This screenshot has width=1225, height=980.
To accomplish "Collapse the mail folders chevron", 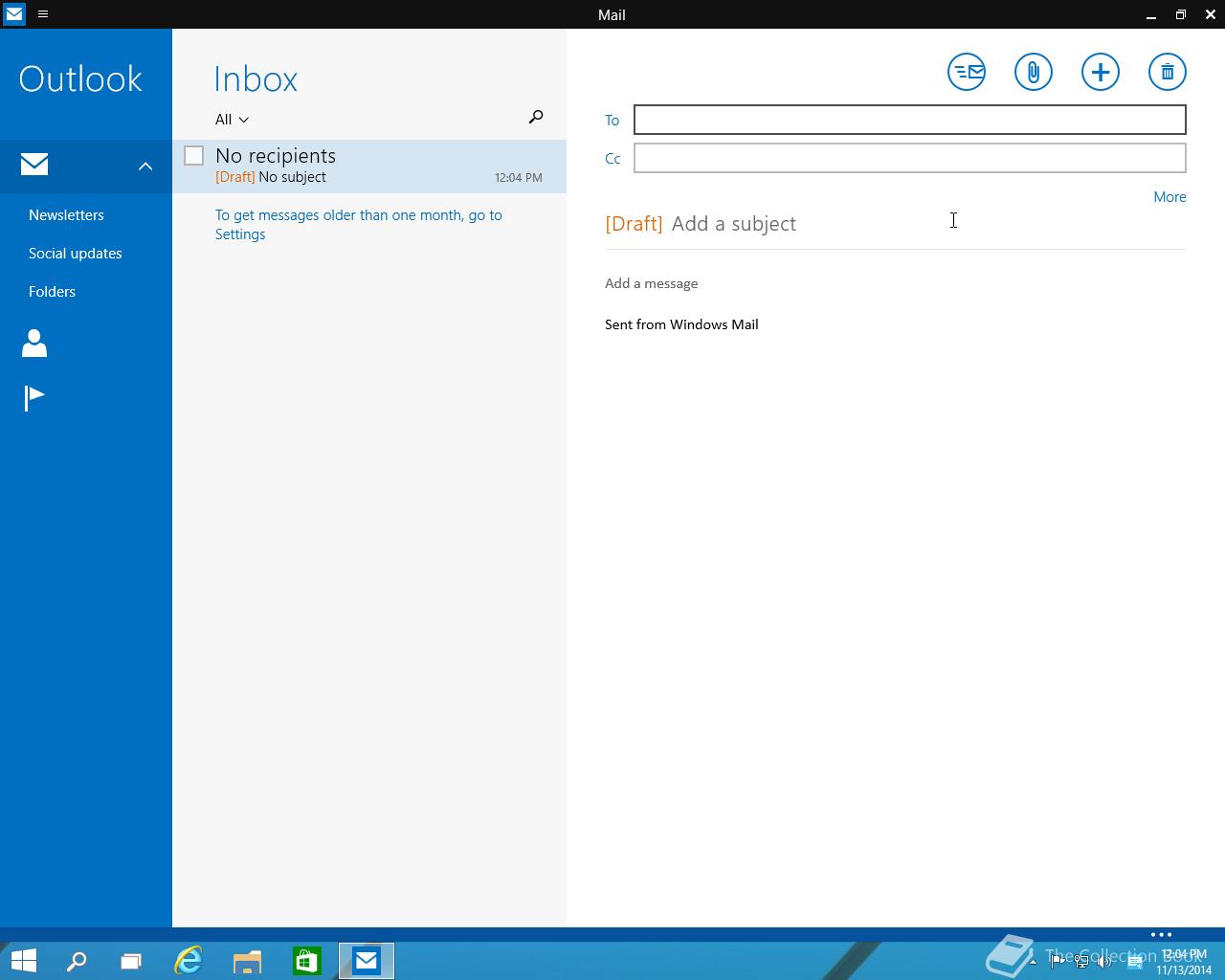I will pos(145,166).
